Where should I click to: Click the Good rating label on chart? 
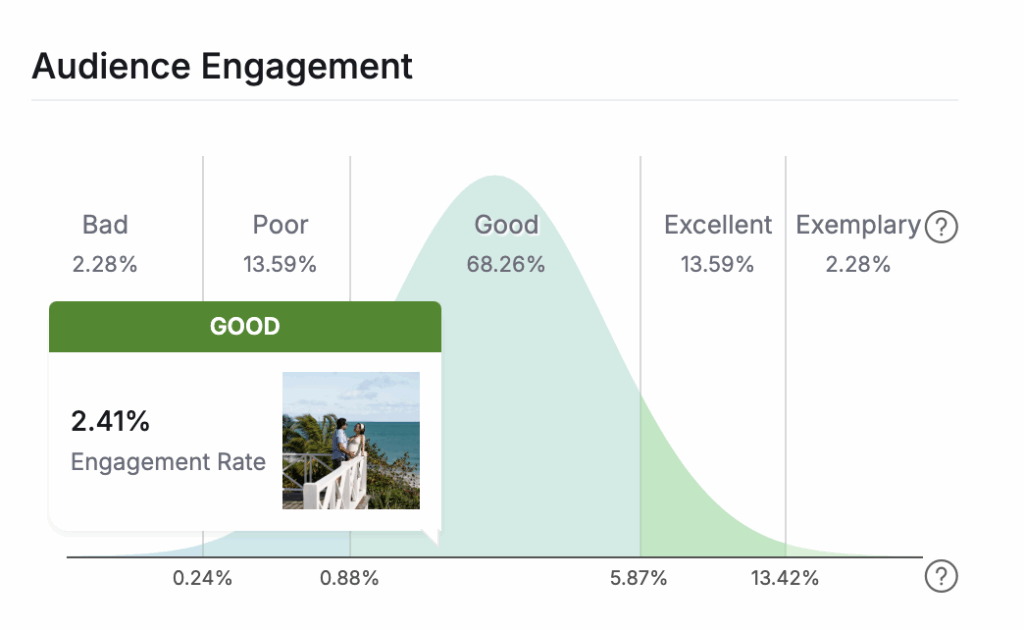(x=506, y=225)
